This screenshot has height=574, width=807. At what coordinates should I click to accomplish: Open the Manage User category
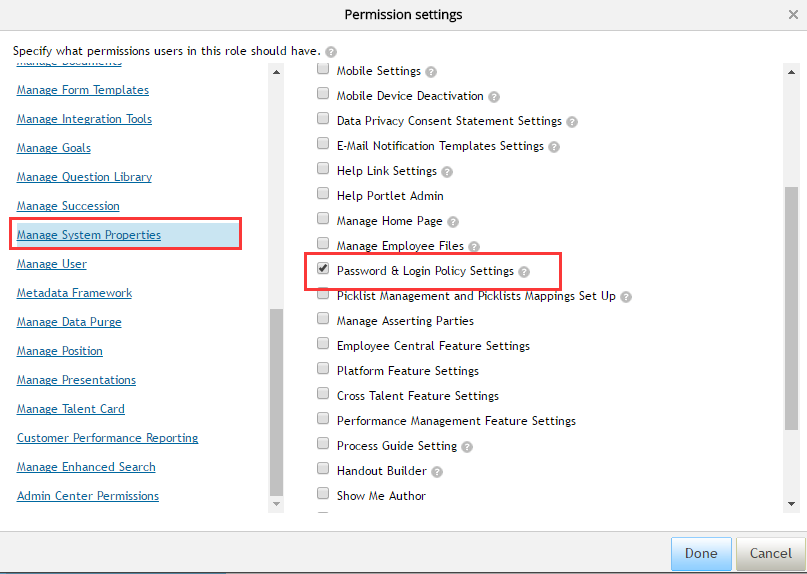pyautogui.click(x=51, y=264)
